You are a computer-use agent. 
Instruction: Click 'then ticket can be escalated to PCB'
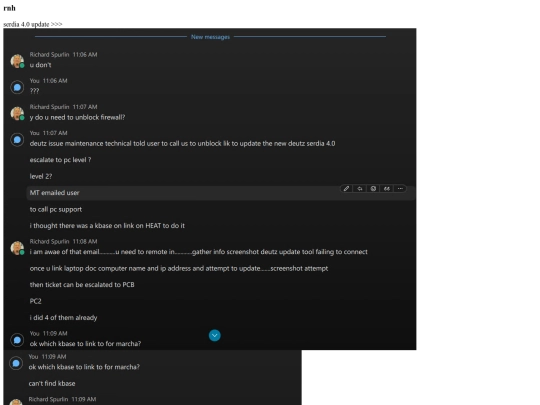tap(82, 285)
